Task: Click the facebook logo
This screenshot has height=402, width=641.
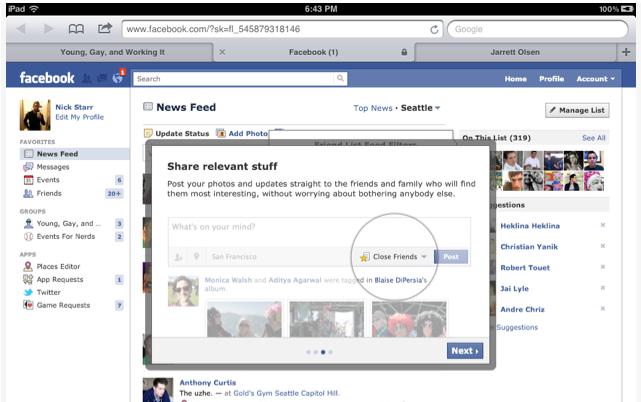Action: (47, 78)
